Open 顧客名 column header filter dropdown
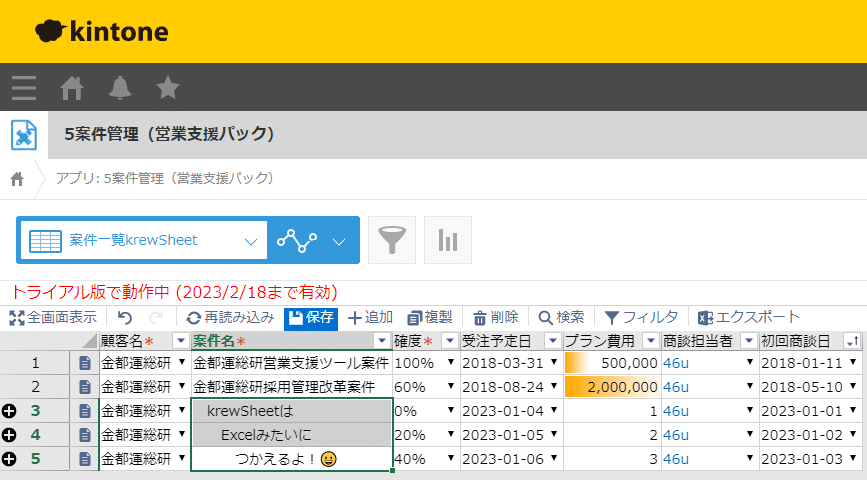 point(180,341)
